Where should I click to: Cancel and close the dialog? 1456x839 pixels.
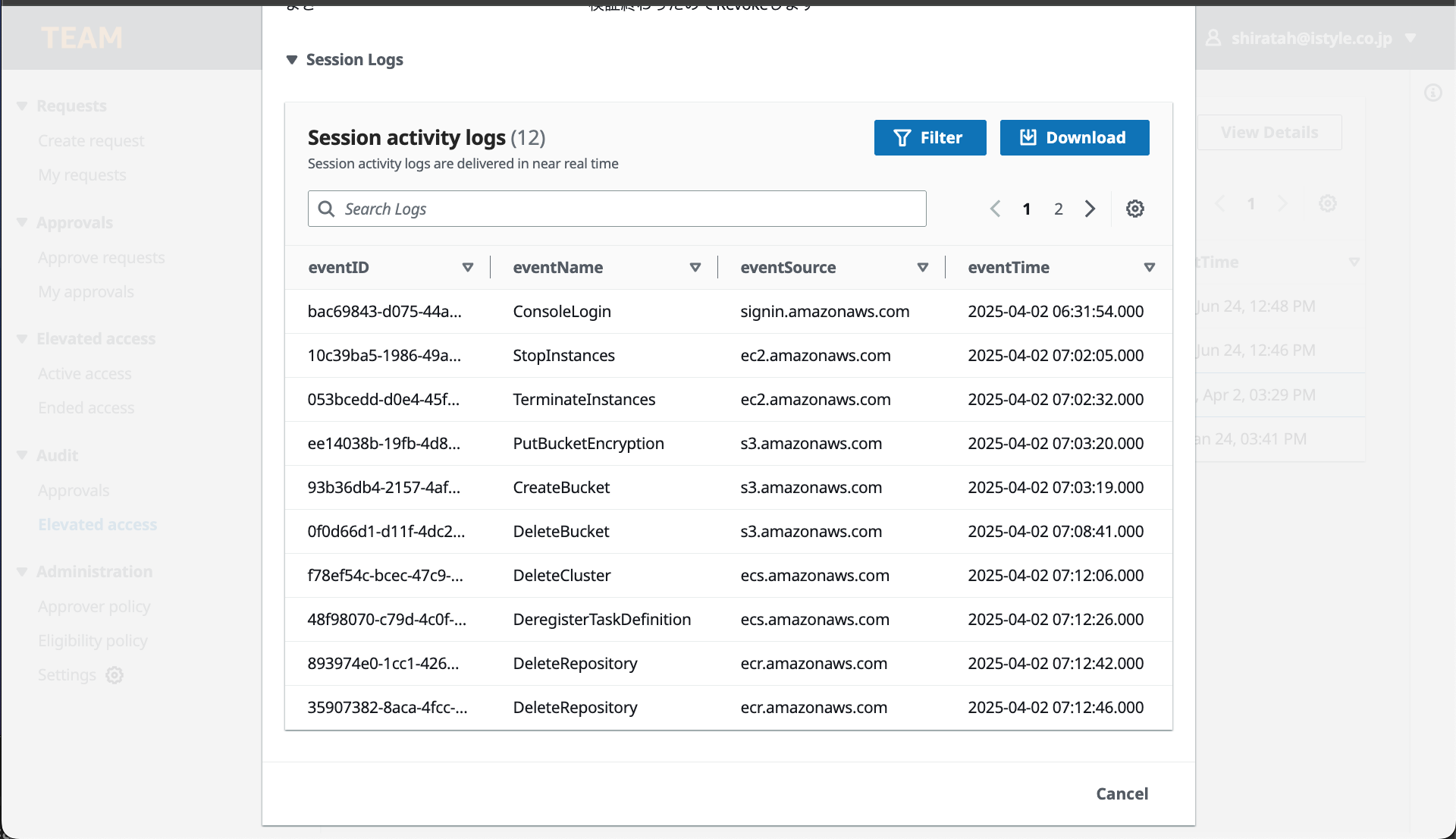[1122, 793]
